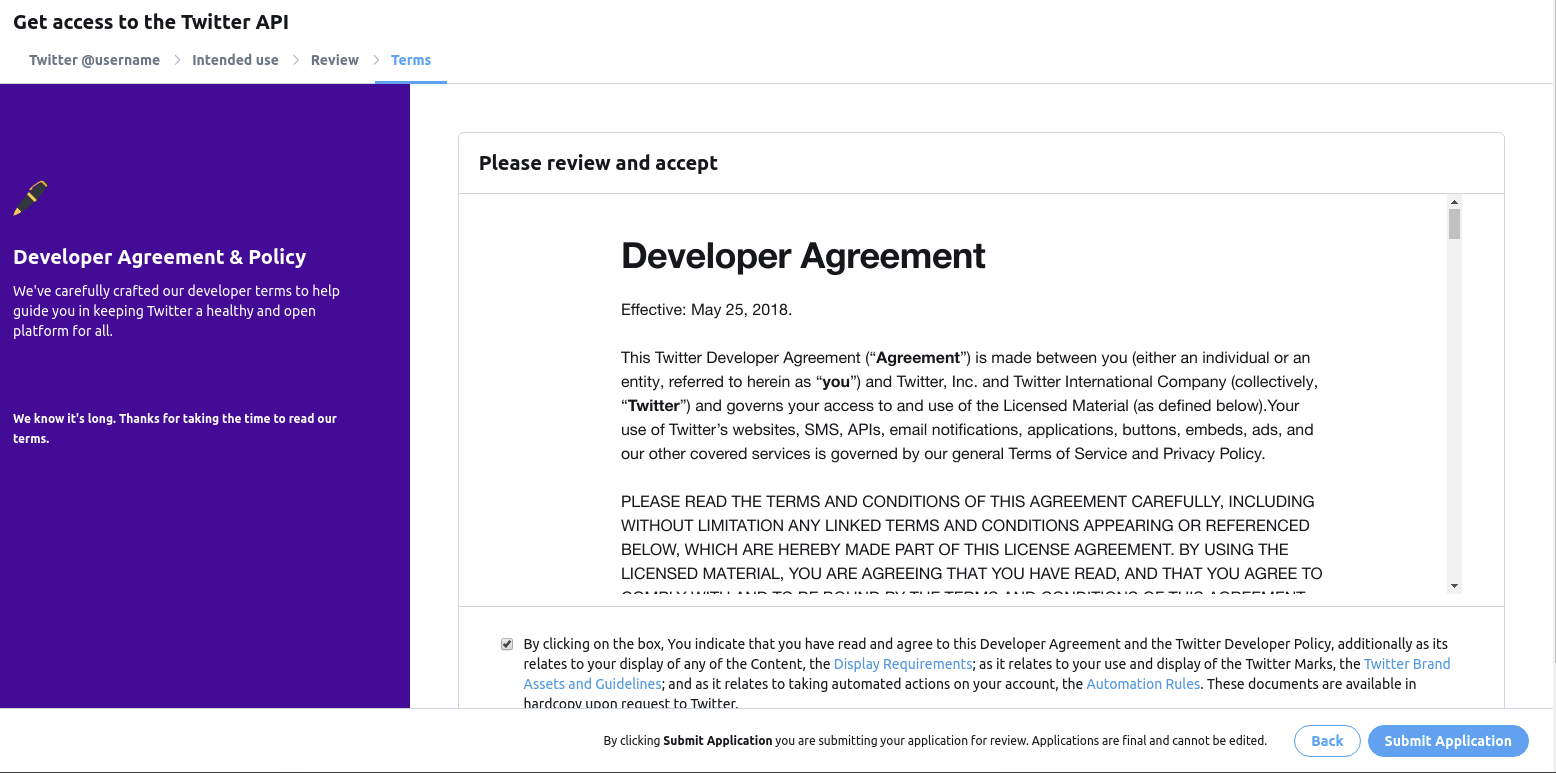Click the chevron after Twitter @username
The image size is (1556, 773).
point(176,60)
